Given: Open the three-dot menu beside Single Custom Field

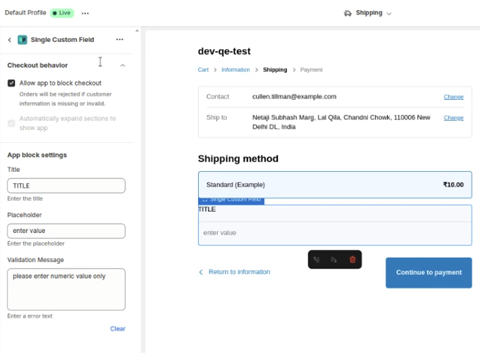Looking at the screenshot, I should pyautogui.click(x=120, y=39).
